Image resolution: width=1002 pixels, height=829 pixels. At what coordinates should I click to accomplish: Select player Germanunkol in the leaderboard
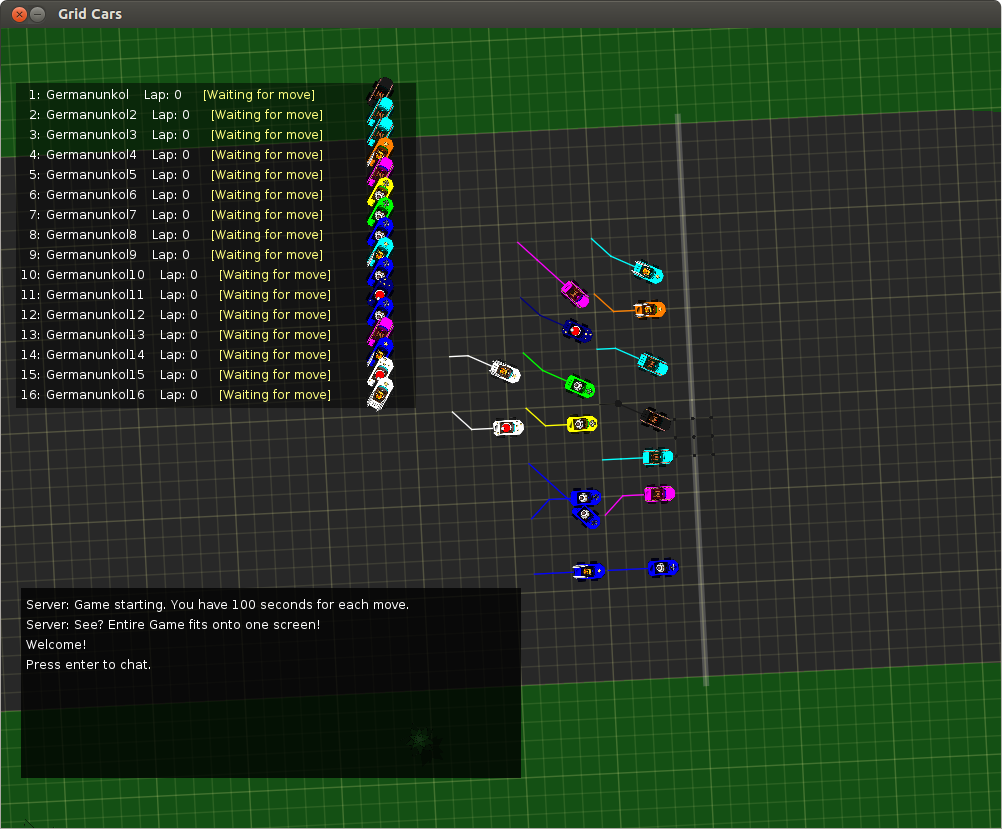(x=87, y=95)
